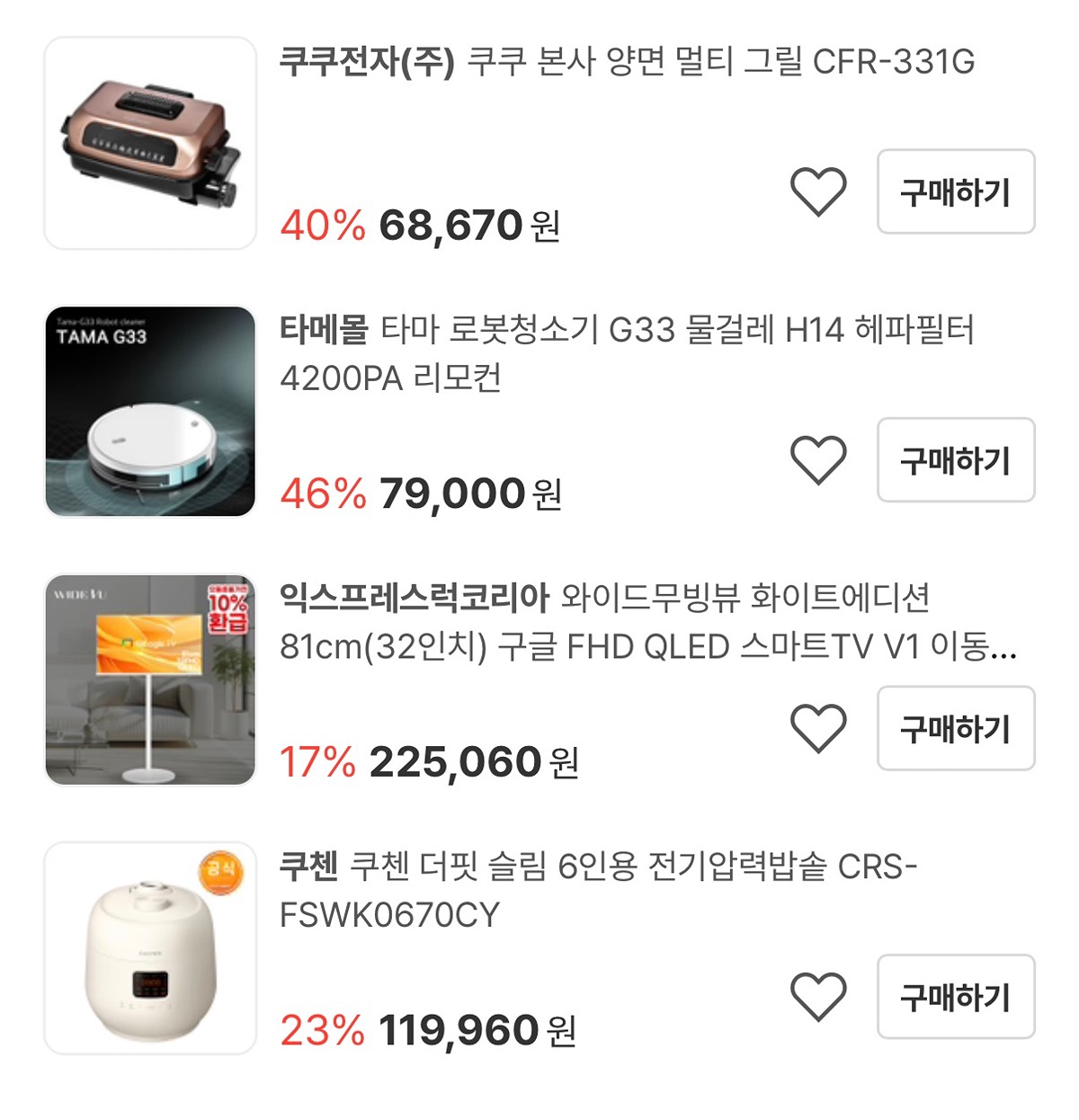Open 쿠첸 더핏 슬림 6인용 title link

click(598, 891)
